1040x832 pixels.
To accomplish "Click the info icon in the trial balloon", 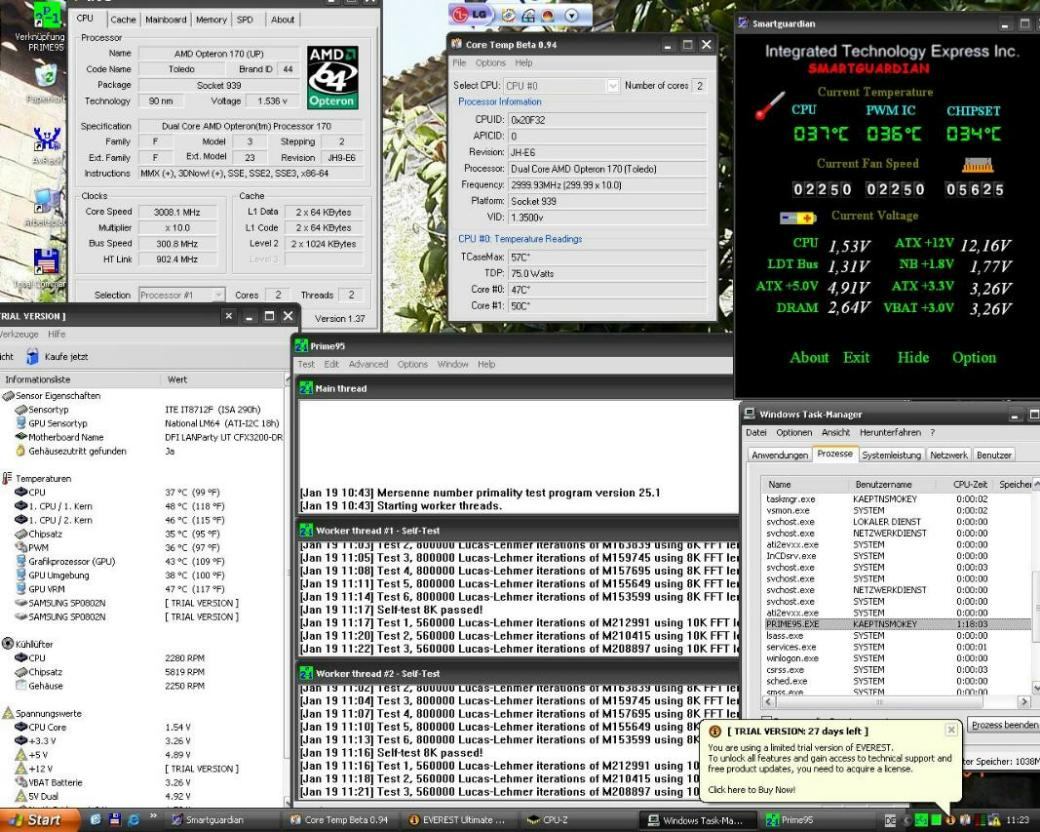I will (x=715, y=731).
